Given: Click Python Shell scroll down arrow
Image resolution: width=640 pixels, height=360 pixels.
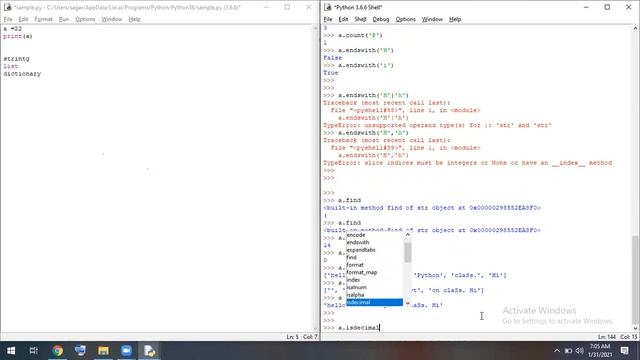Looking at the screenshot, I should [x=635, y=328].
